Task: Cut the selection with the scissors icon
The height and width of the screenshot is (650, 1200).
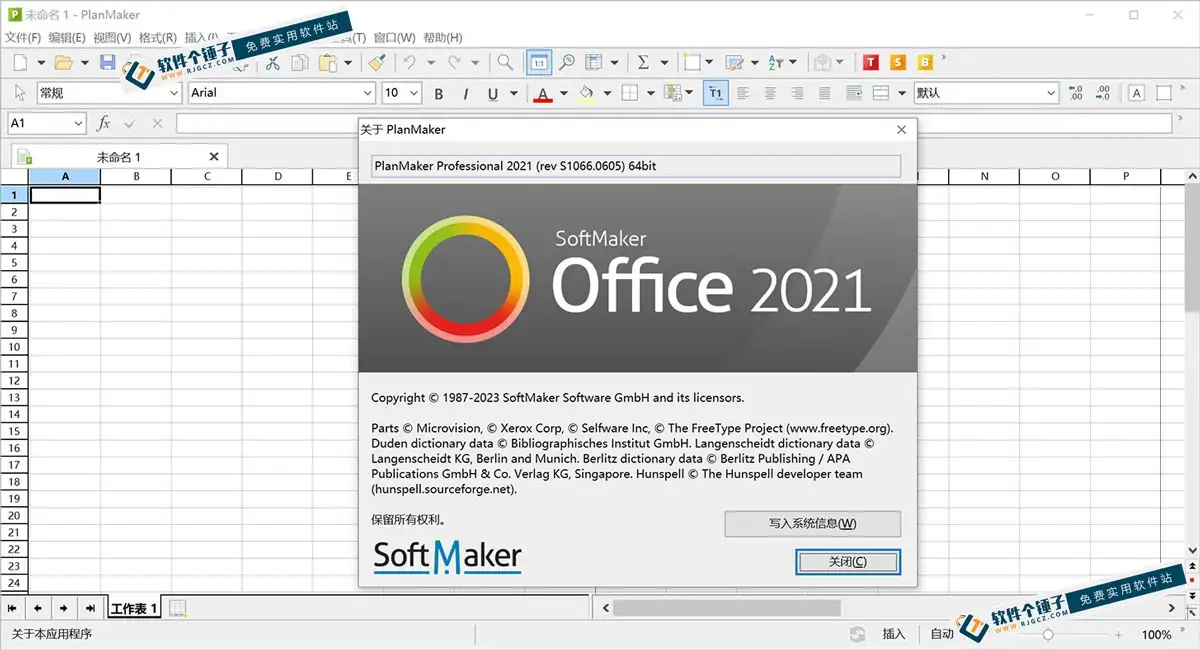Action: [x=272, y=62]
